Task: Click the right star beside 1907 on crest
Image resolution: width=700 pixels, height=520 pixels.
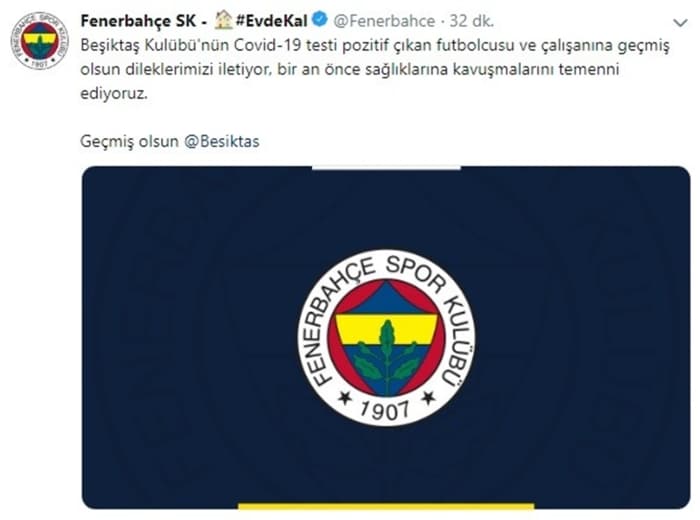Action: (428, 397)
